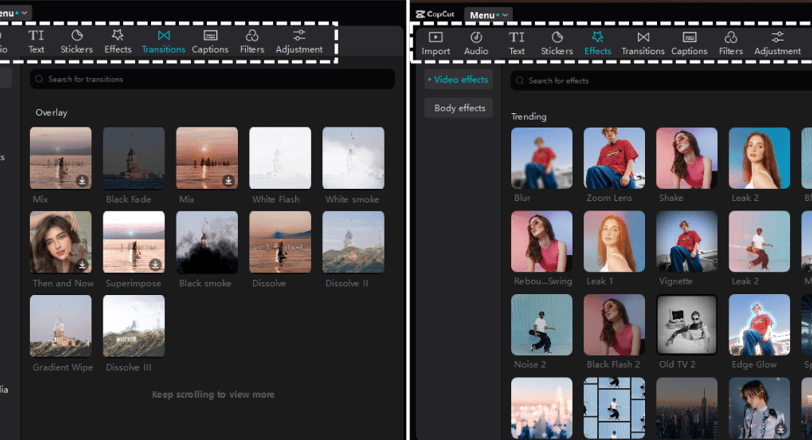This screenshot has width=812, height=440.
Task: Open Menu dropdown in the effects window
Action: 488,15
